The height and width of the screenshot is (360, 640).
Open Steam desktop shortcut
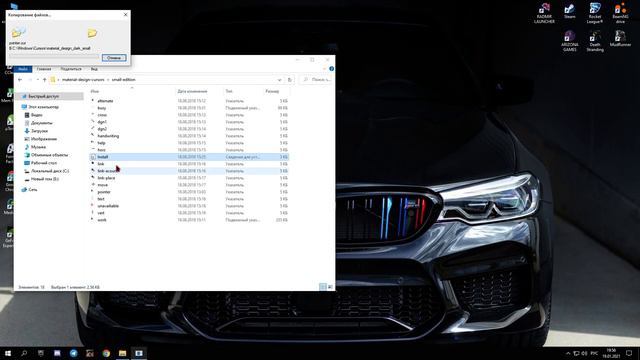(x=569, y=11)
